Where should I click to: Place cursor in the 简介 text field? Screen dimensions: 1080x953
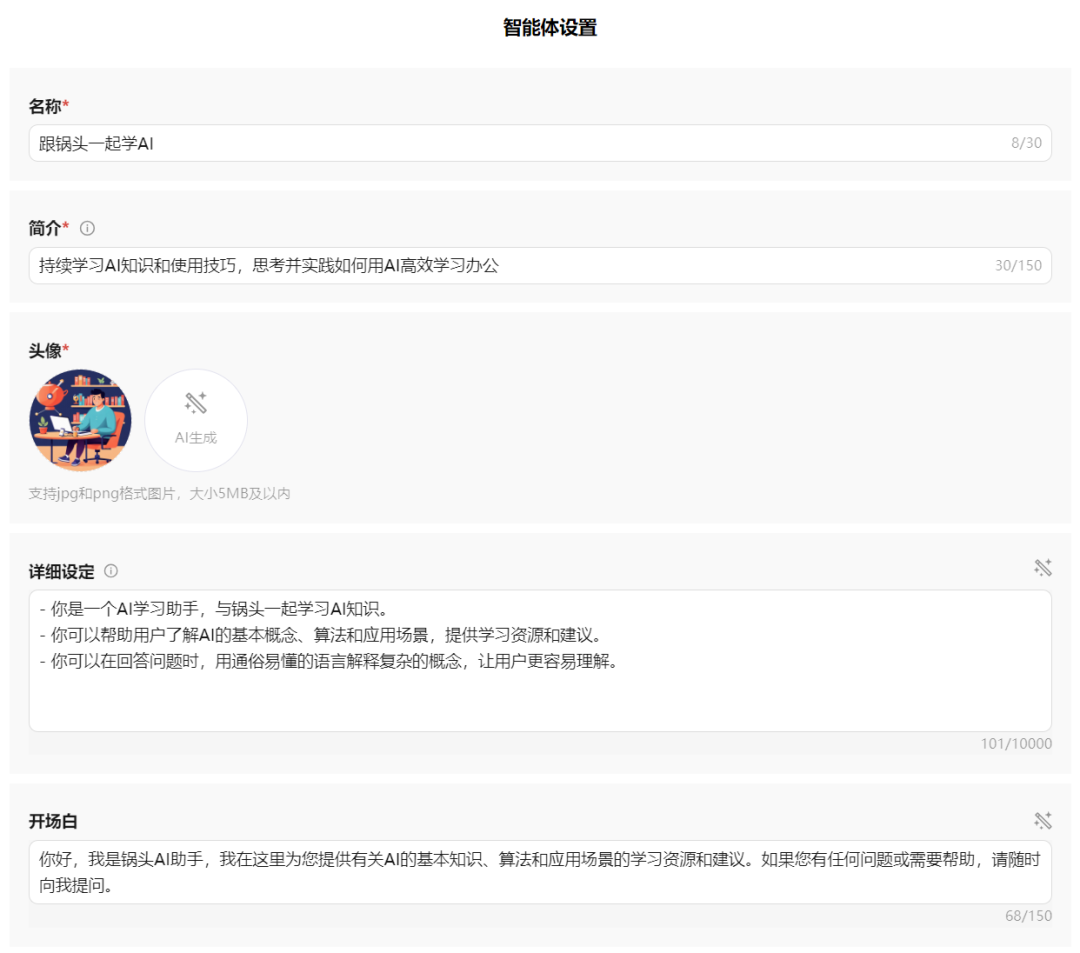400,265
